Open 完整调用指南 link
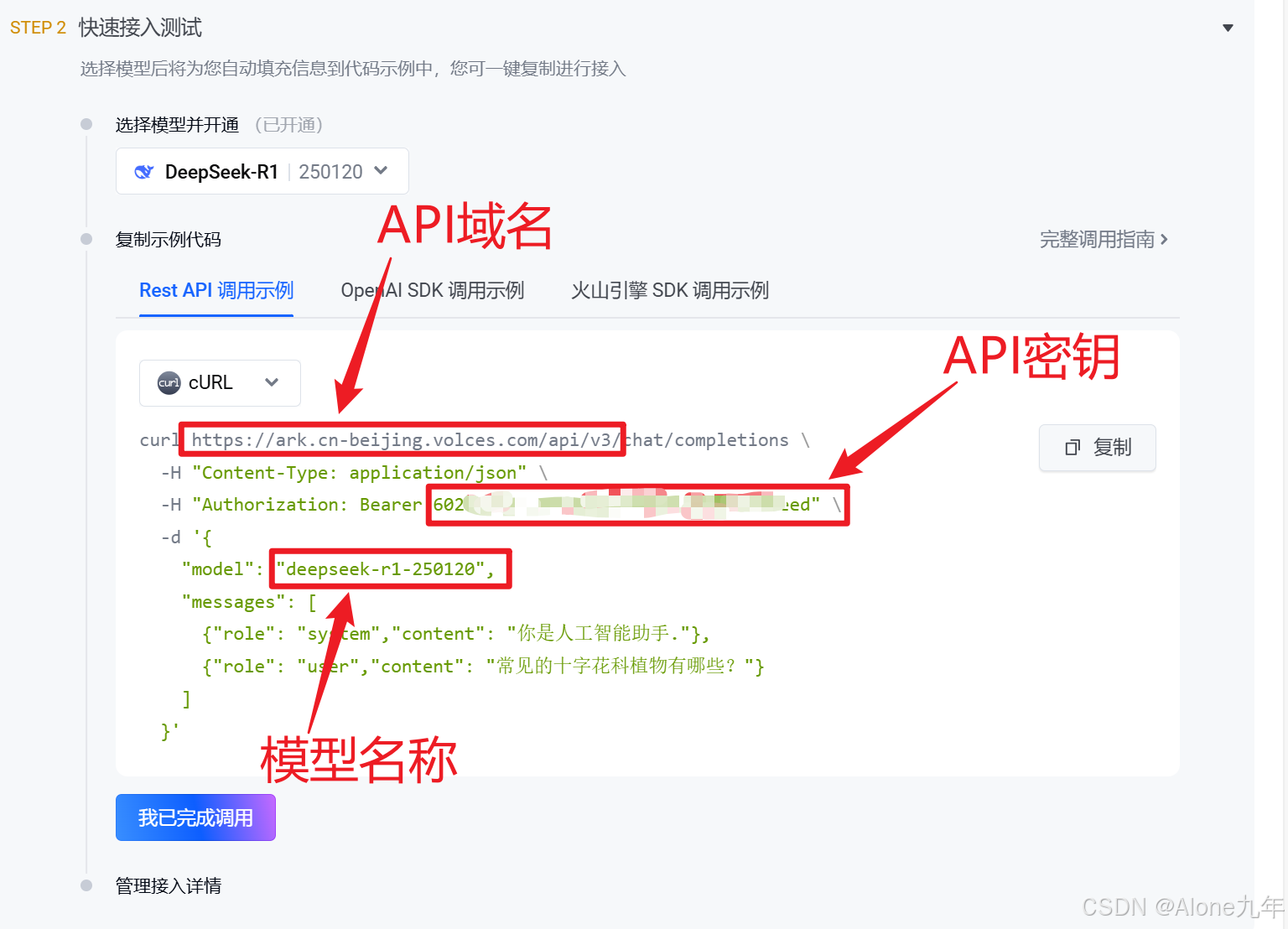 [1104, 240]
